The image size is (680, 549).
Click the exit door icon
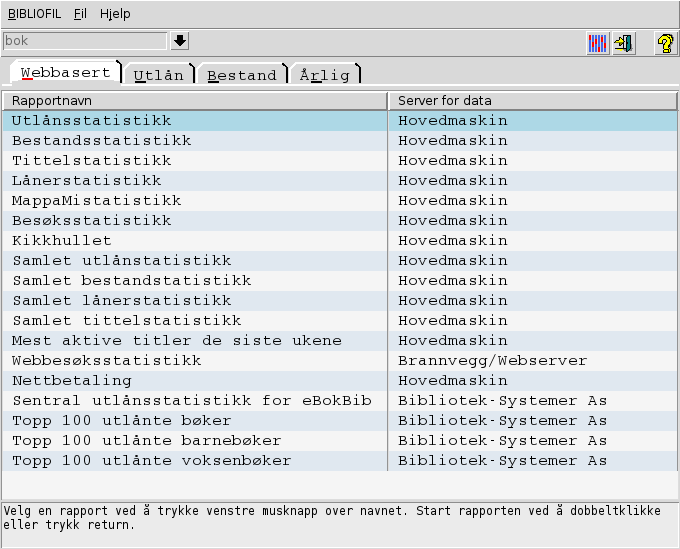(624, 43)
